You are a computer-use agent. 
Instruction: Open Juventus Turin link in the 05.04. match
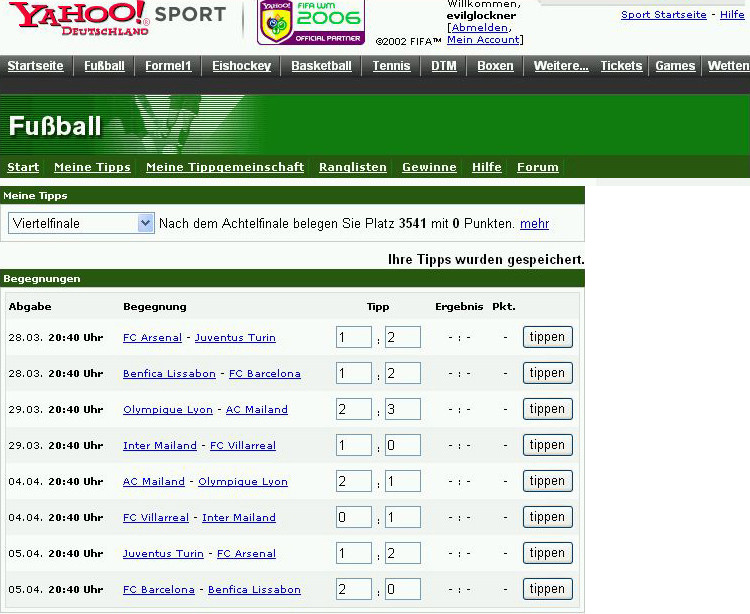pyautogui.click(x=163, y=553)
